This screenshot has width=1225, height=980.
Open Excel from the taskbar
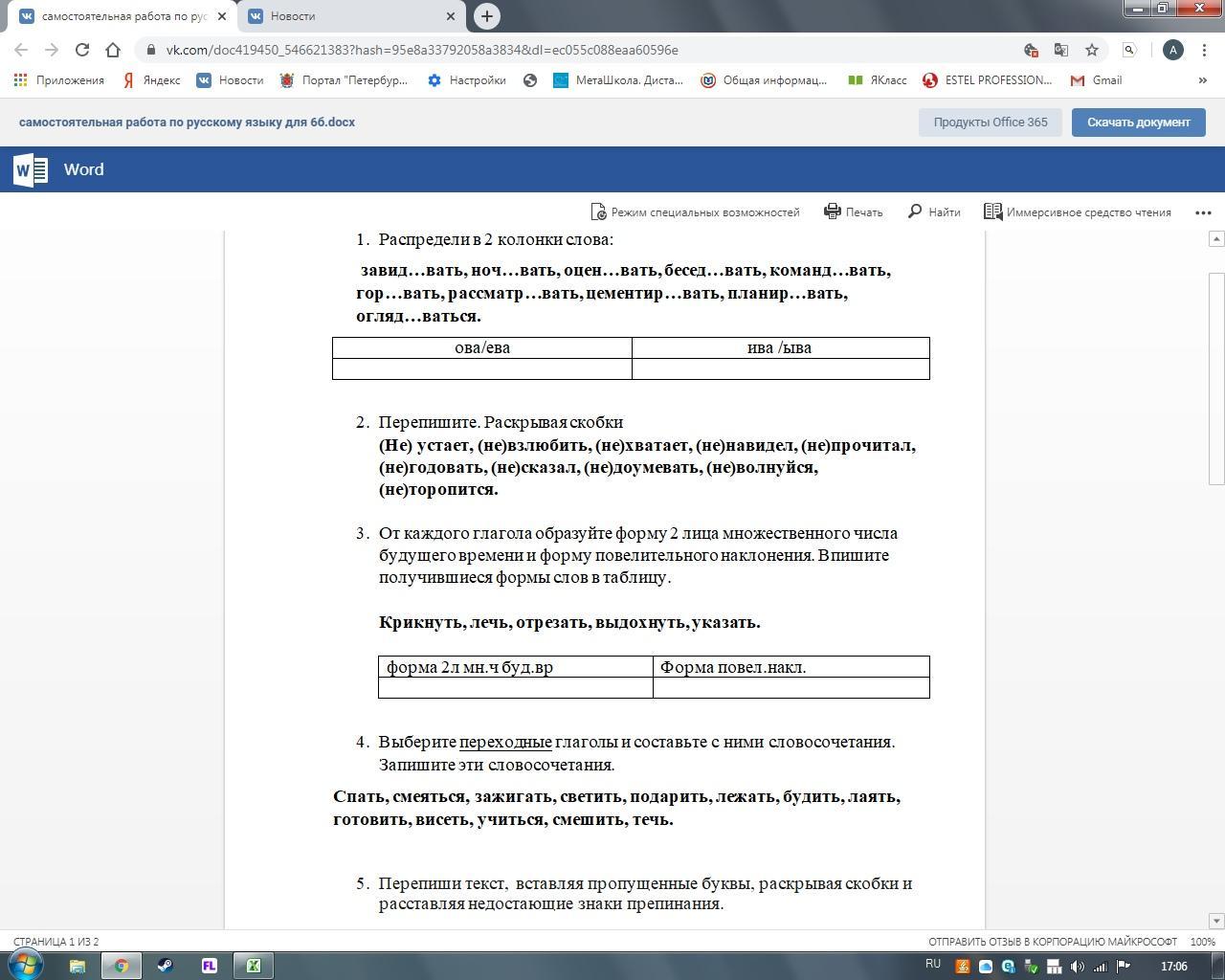(254, 966)
